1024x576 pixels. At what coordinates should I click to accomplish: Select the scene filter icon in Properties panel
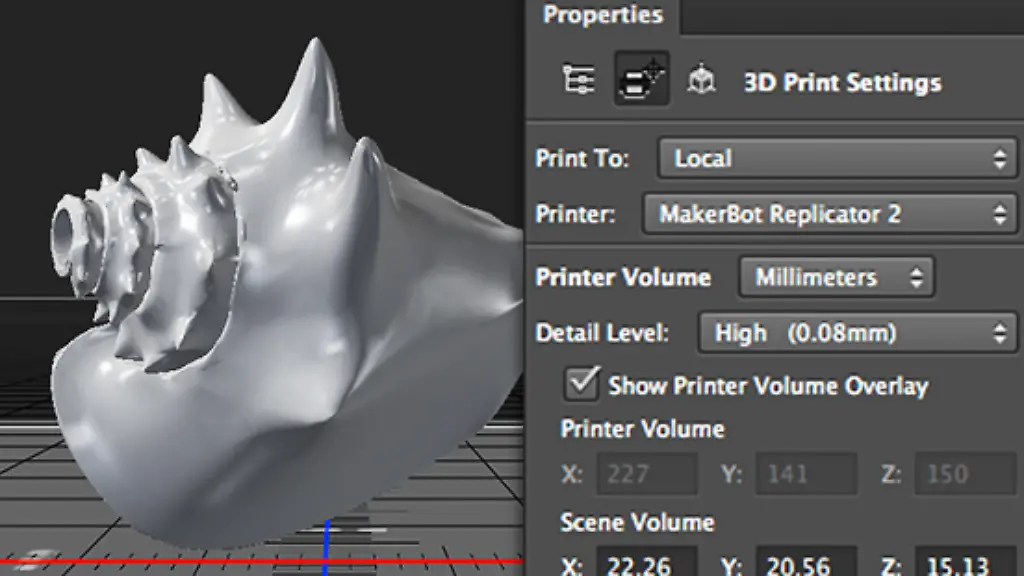pos(577,79)
